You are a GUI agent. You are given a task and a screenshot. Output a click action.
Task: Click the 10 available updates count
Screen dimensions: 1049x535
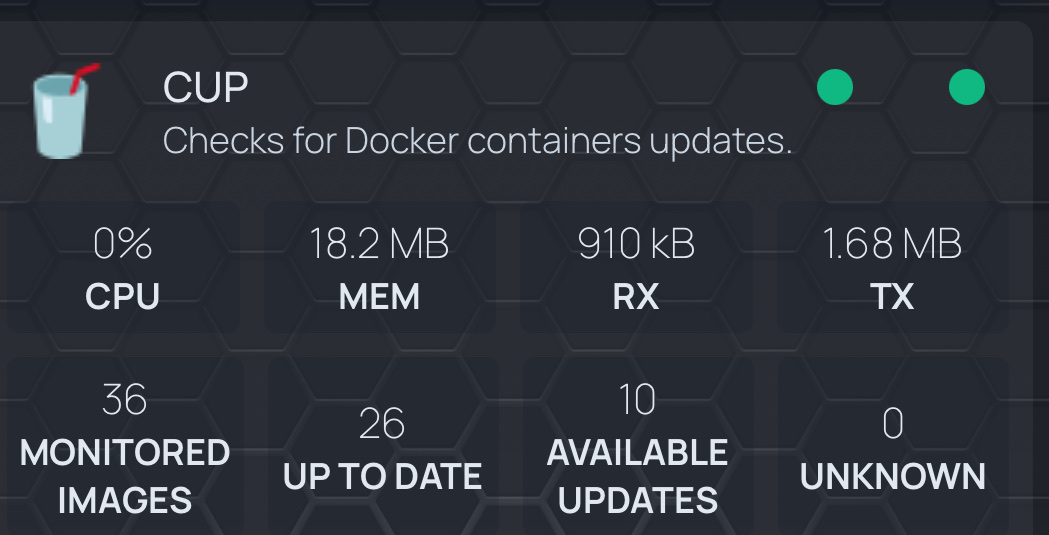638,400
